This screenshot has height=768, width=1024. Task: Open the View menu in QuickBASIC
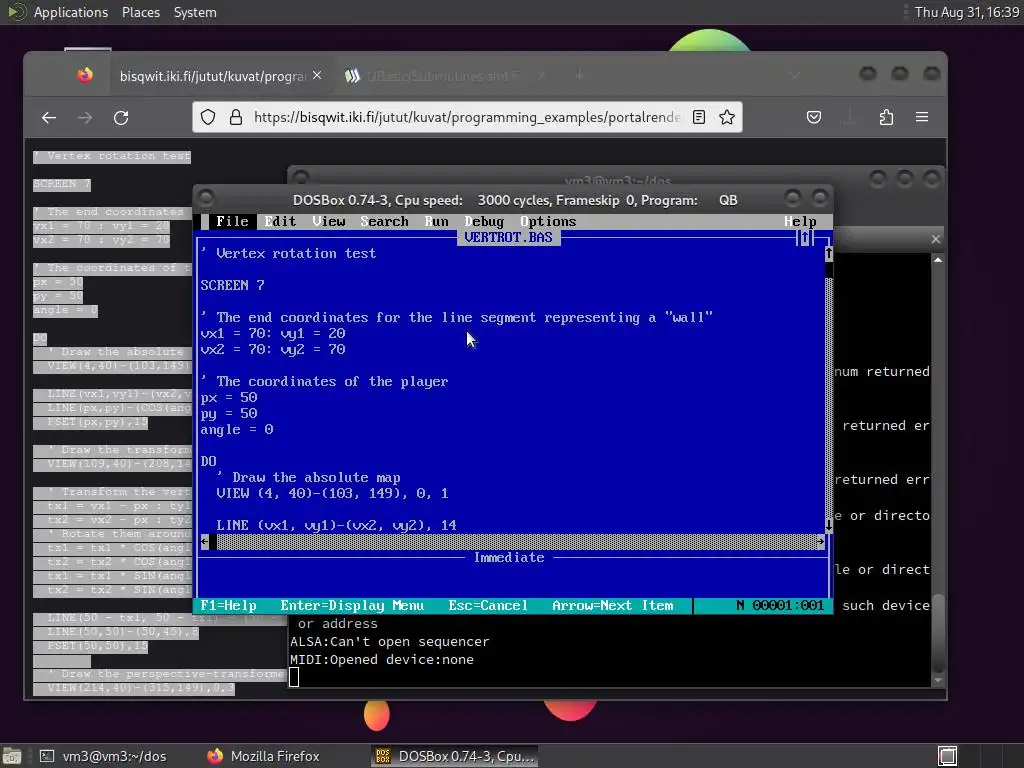coord(328,221)
